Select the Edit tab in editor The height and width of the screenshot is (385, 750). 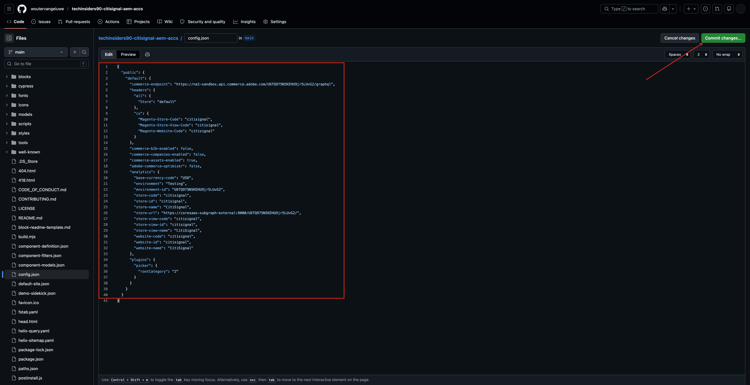tap(109, 55)
